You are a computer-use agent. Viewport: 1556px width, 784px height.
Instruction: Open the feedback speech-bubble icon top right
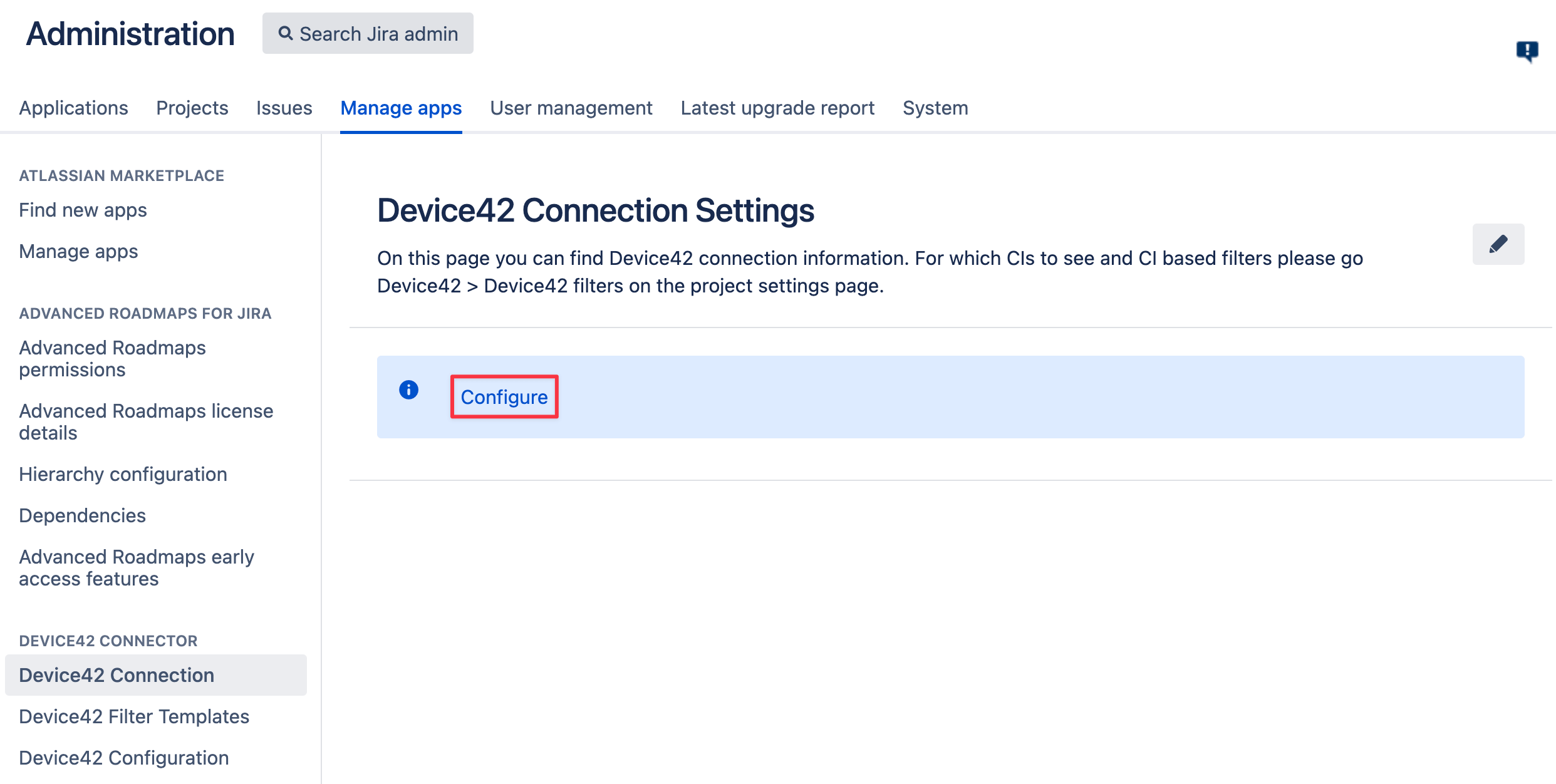click(x=1527, y=51)
